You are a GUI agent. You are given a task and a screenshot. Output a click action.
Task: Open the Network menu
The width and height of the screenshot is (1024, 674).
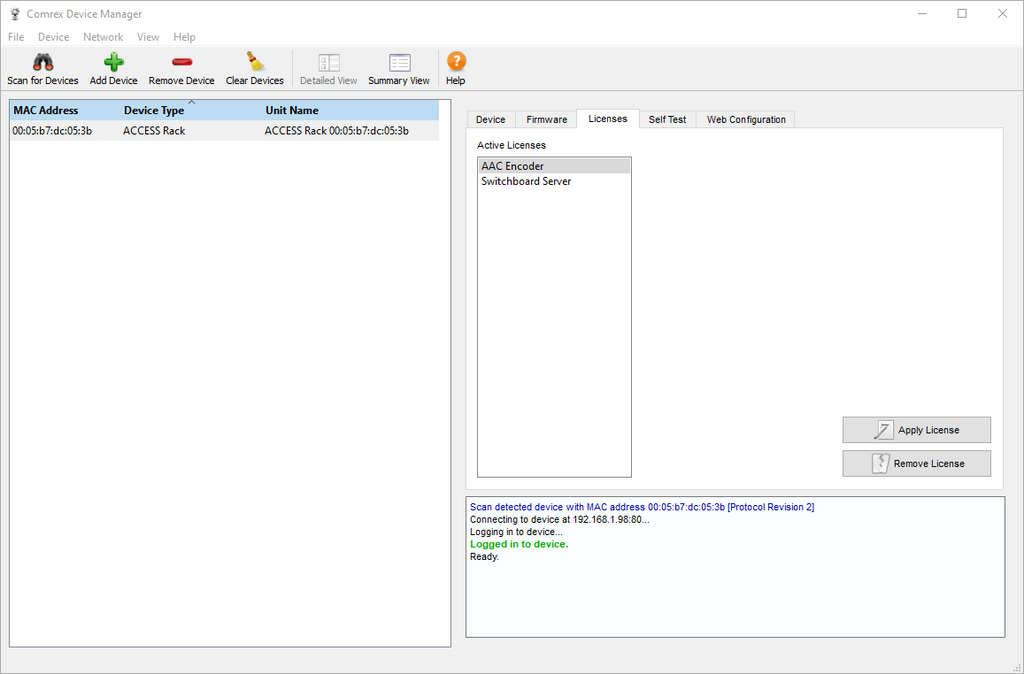tap(103, 37)
